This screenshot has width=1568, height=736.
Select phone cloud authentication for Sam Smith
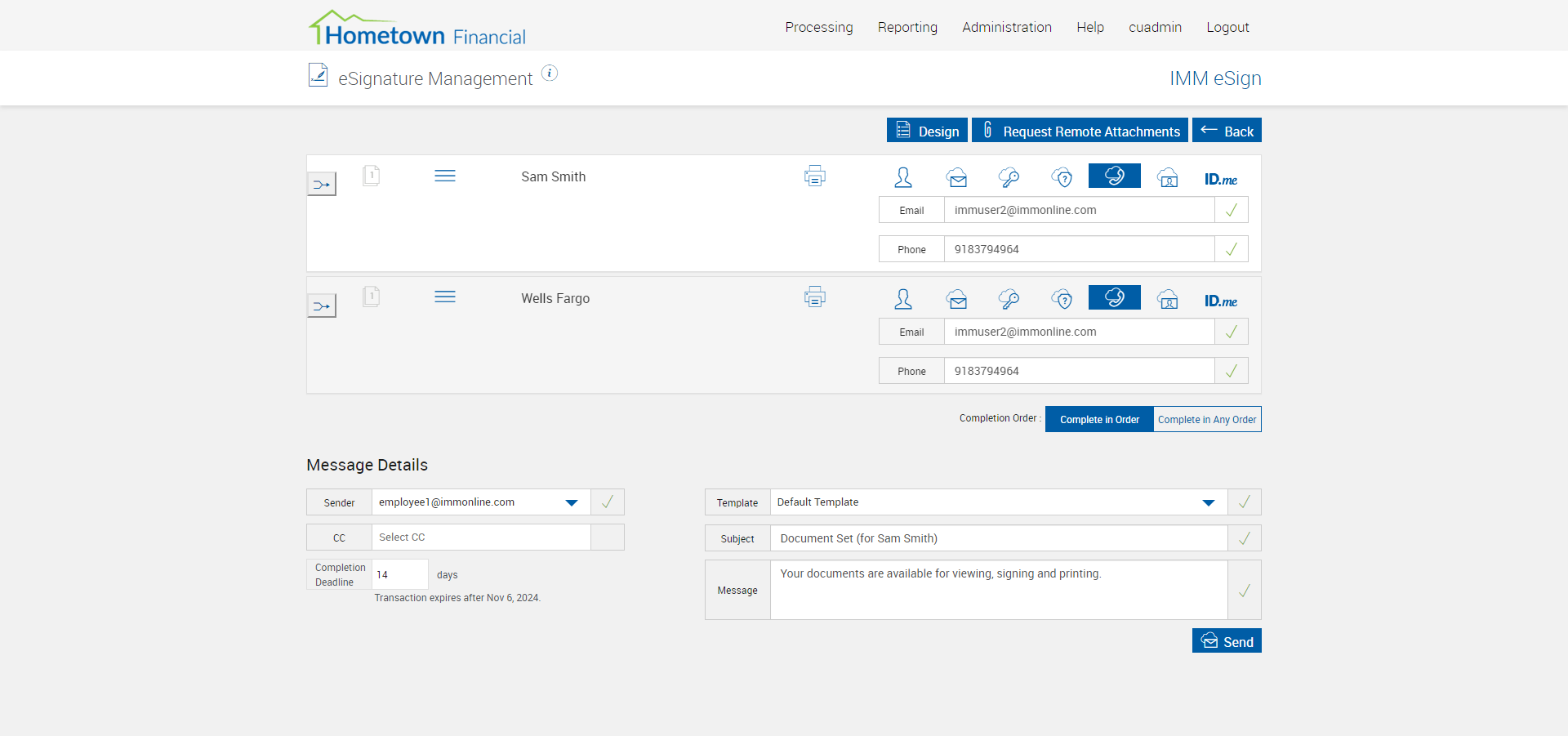pos(1115,176)
